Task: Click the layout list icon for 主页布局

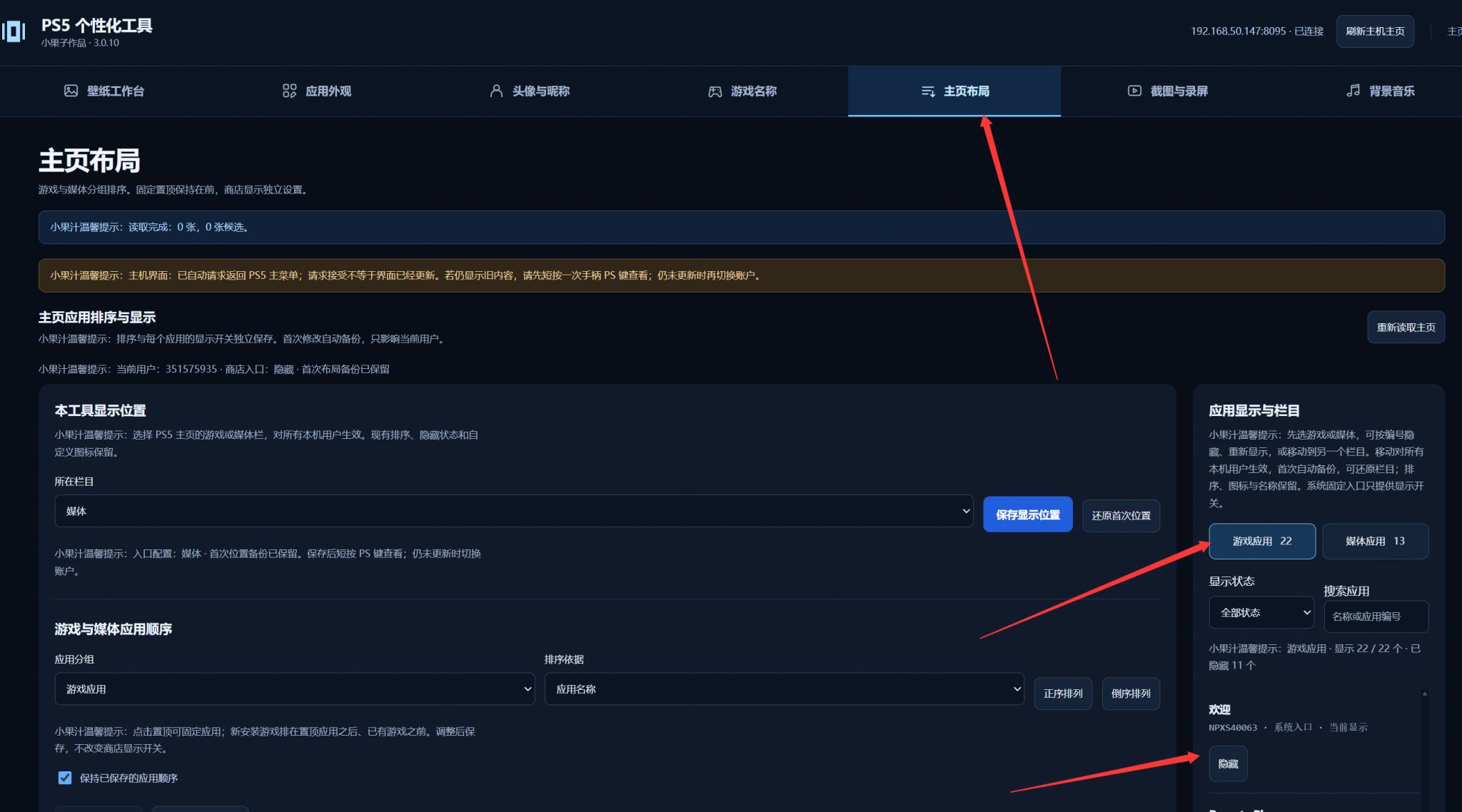Action: point(928,91)
